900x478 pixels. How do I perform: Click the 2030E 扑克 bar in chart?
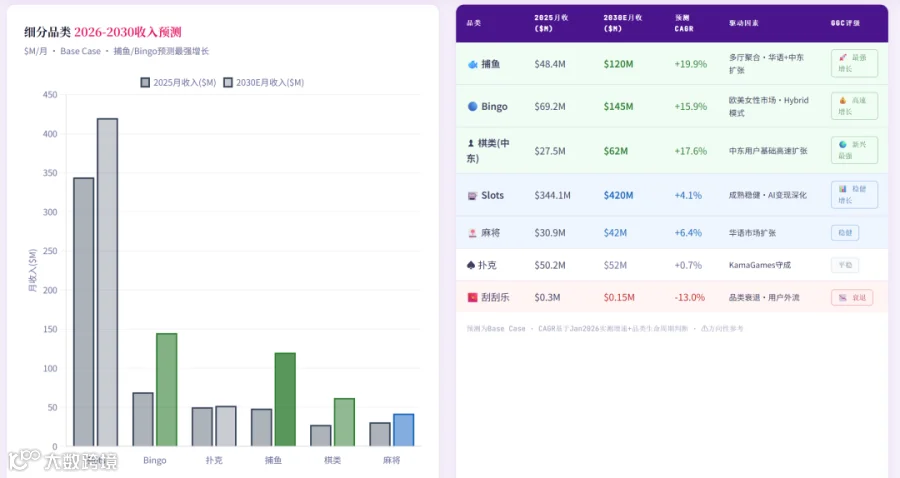226,426
